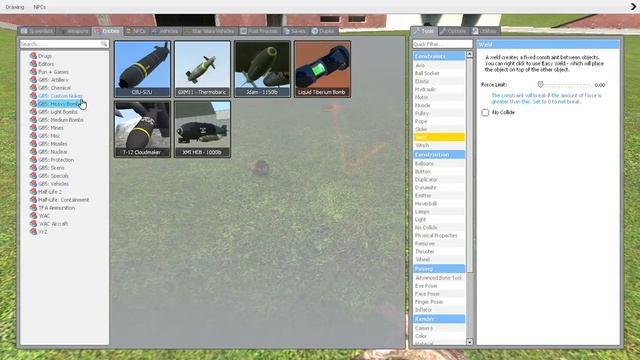Image resolution: width=640 pixels, height=360 pixels.
Task: Switch to the Post Process tab
Action: pos(259,31)
